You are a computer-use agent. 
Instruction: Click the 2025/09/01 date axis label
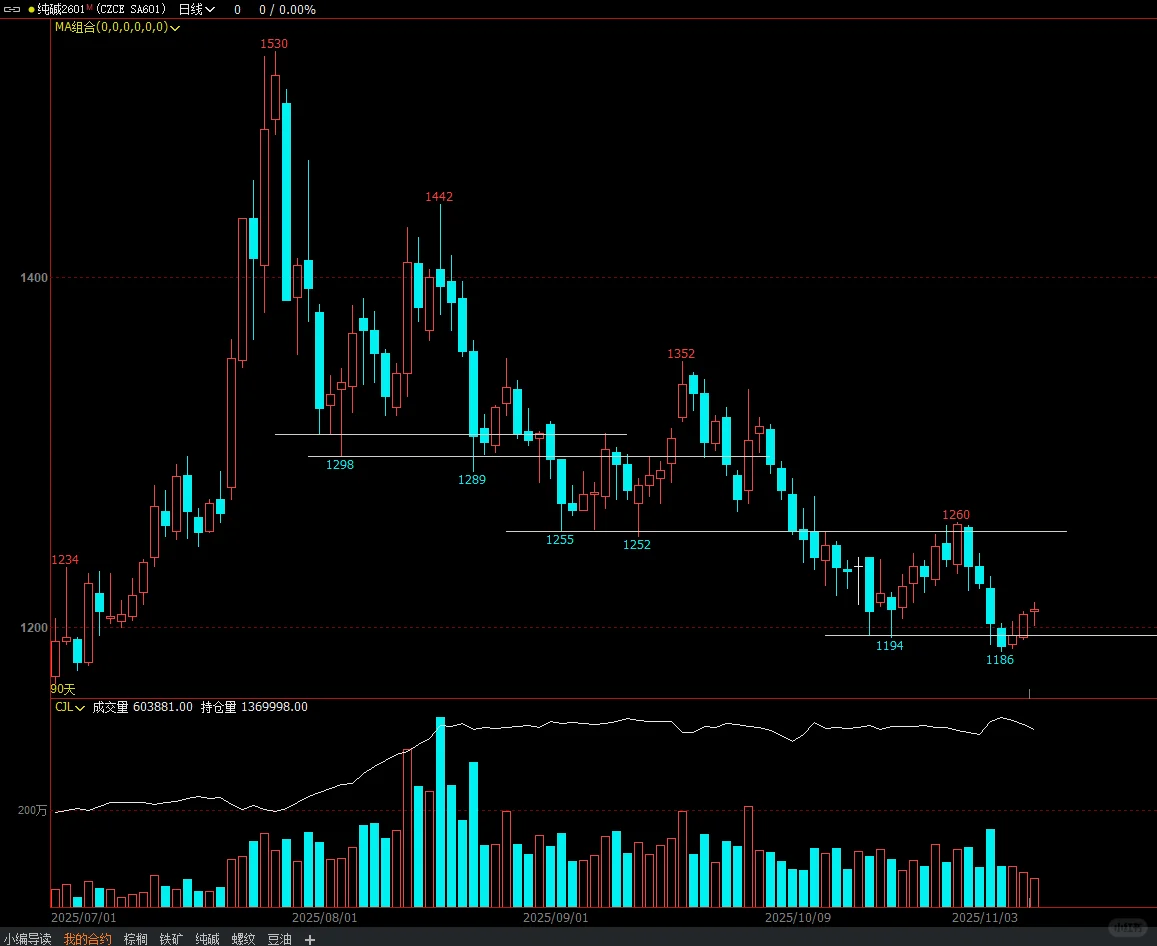(x=556, y=917)
